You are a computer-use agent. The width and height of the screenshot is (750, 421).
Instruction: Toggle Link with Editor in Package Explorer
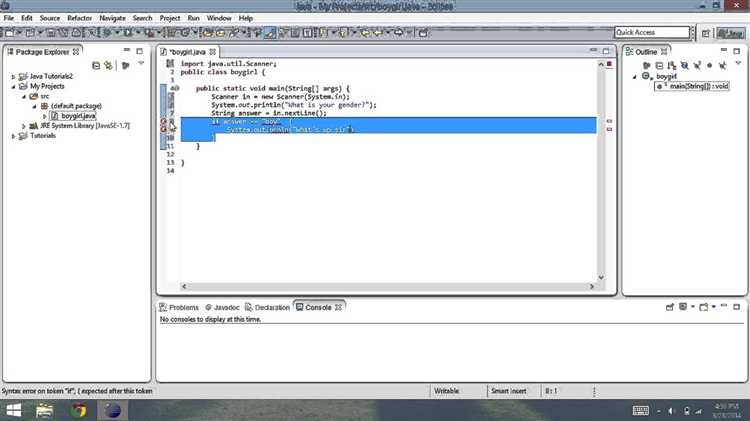coord(109,65)
